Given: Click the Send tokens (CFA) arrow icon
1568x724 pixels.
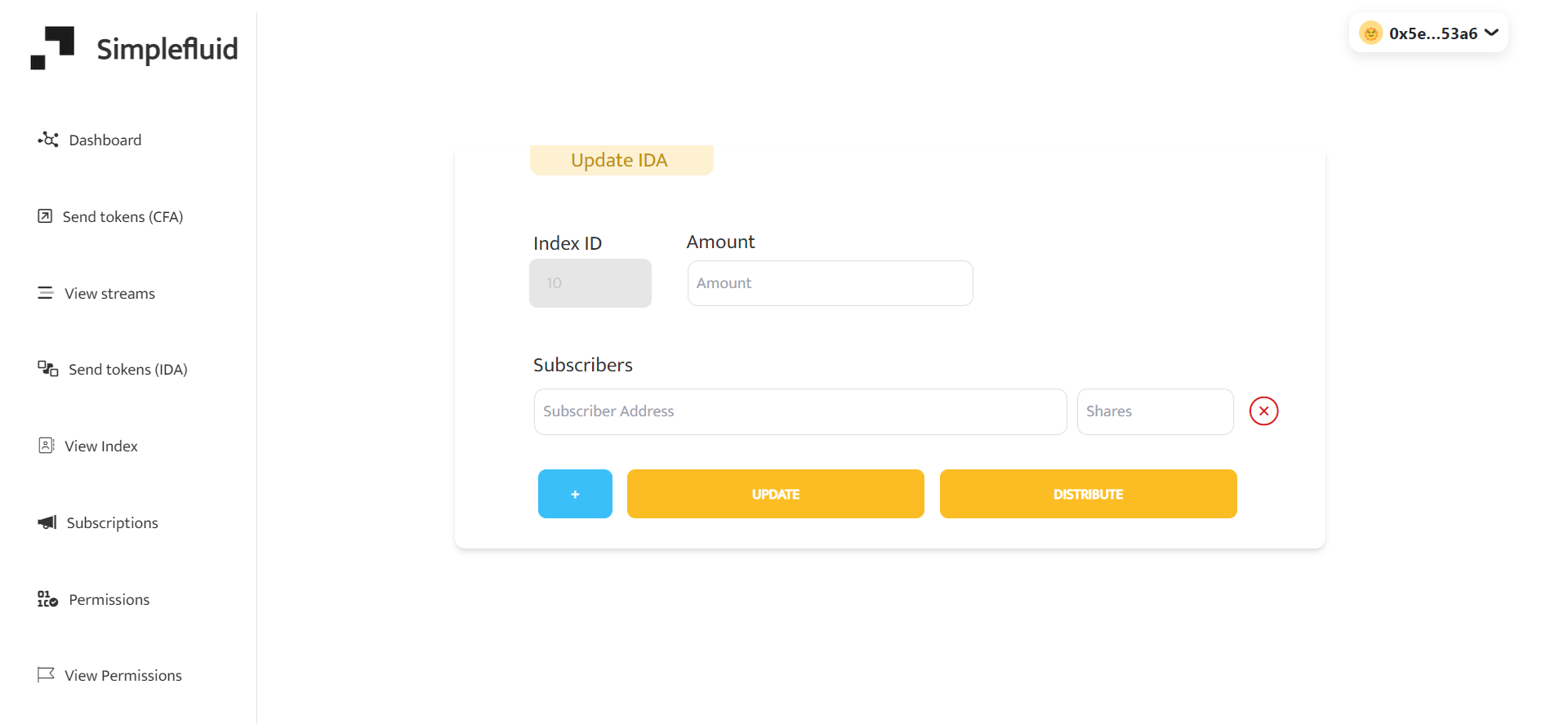Looking at the screenshot, I should click(x=45, y=216).
